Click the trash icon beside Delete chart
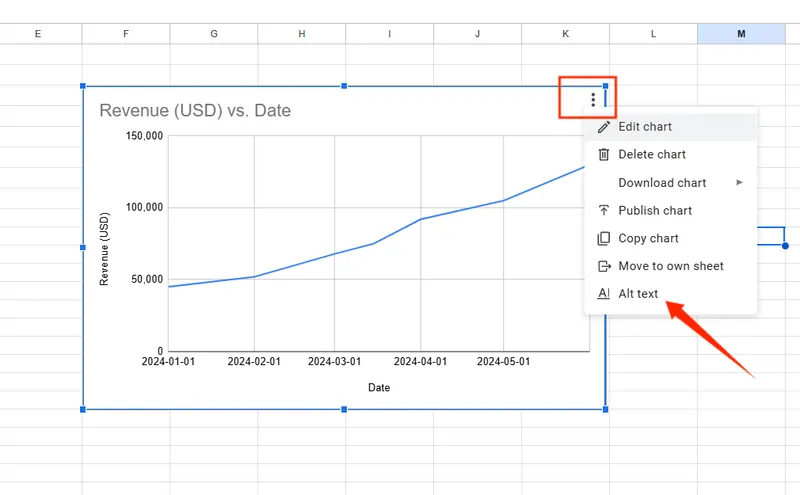The image size is (800, 495). [x=603, y=154]
